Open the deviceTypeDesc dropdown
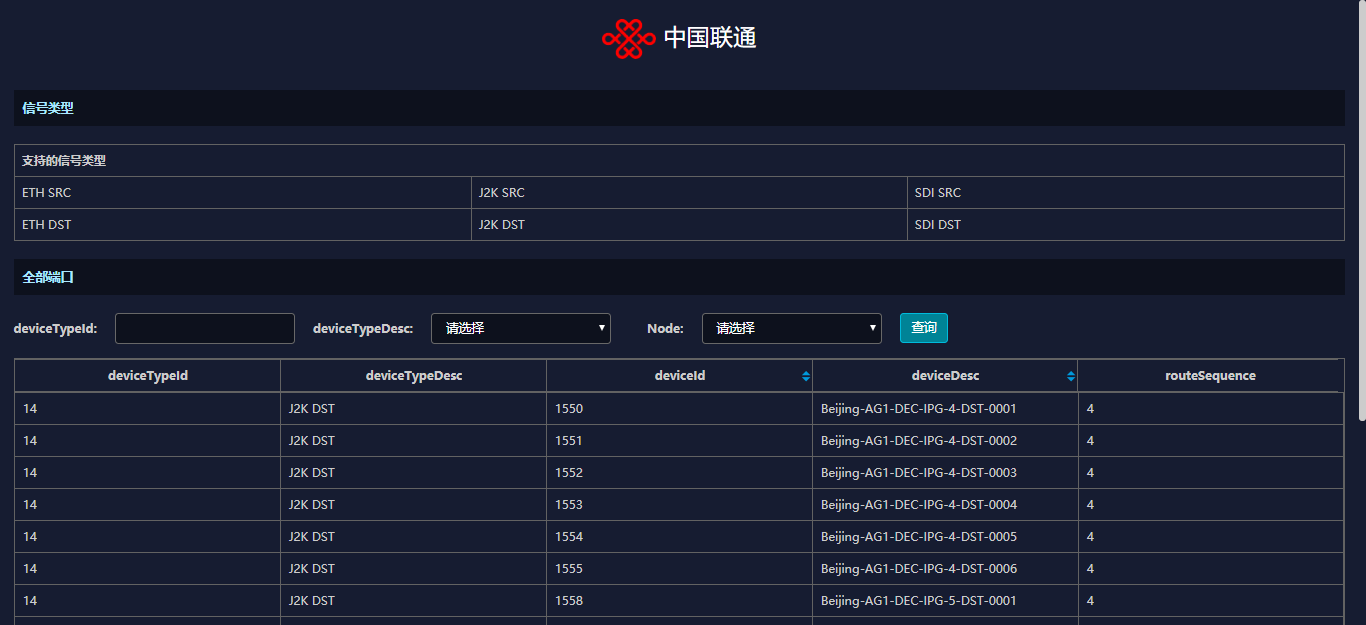1366x625 pixels. pyautogui.click(x=520, y=328)
